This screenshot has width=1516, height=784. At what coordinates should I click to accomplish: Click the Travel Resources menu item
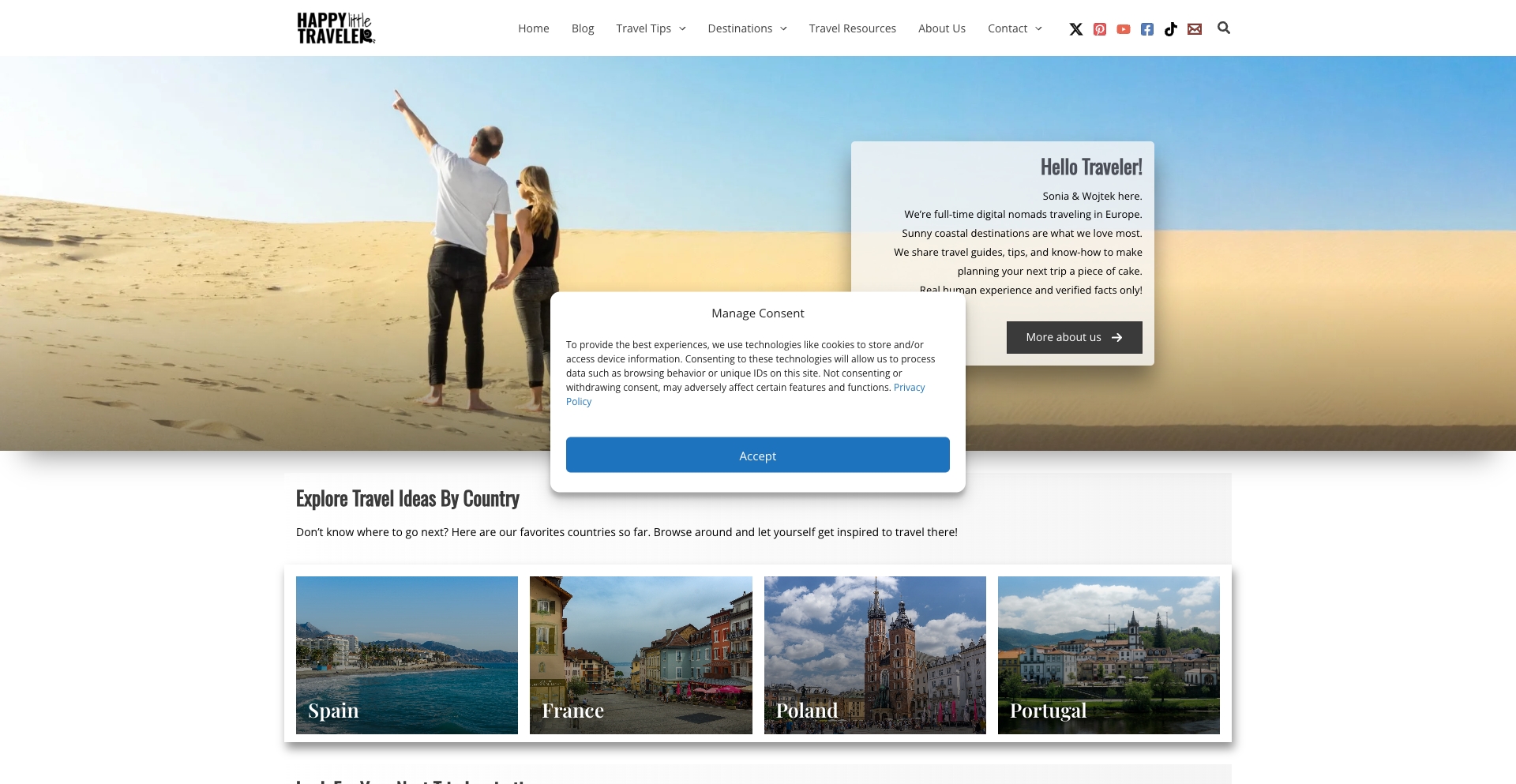point(852,28)
